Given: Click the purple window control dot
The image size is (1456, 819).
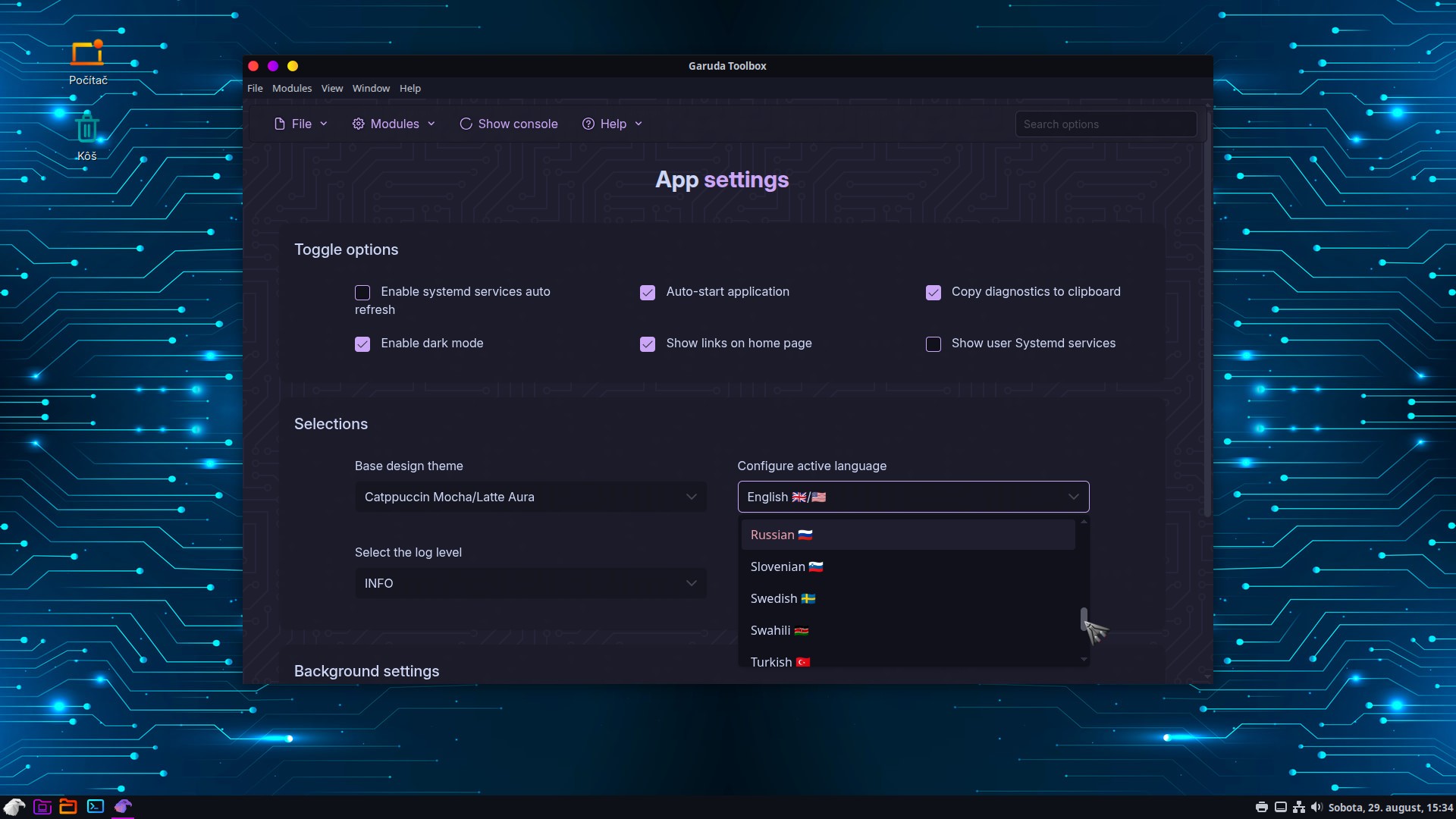Looking at the screenshot, I should pos(273,67).
